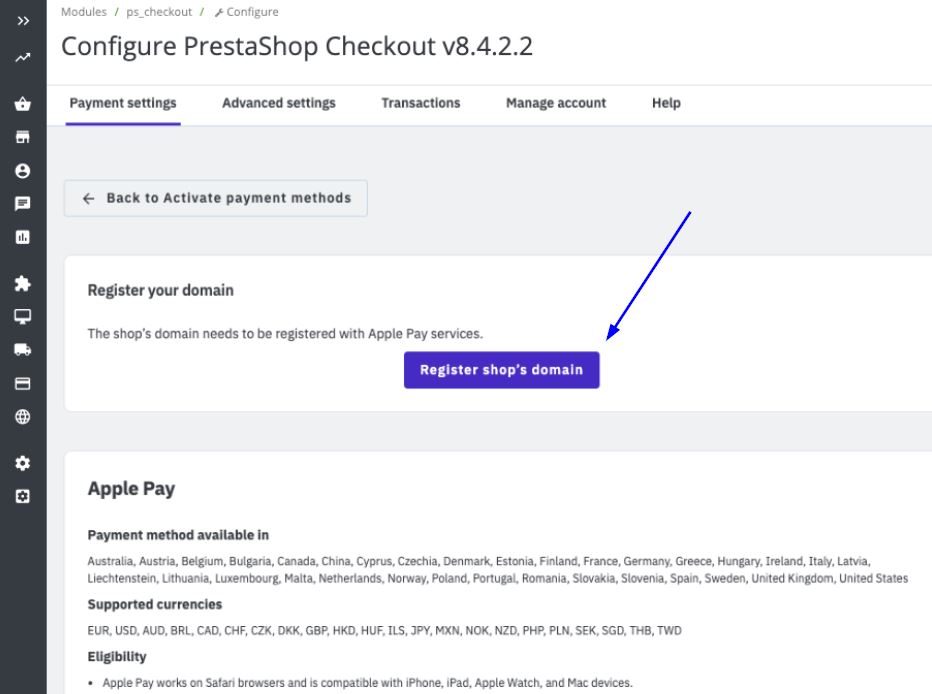Screen dimensions: 932x694
Task: Switch to Transactions tab
Action: 421,103
